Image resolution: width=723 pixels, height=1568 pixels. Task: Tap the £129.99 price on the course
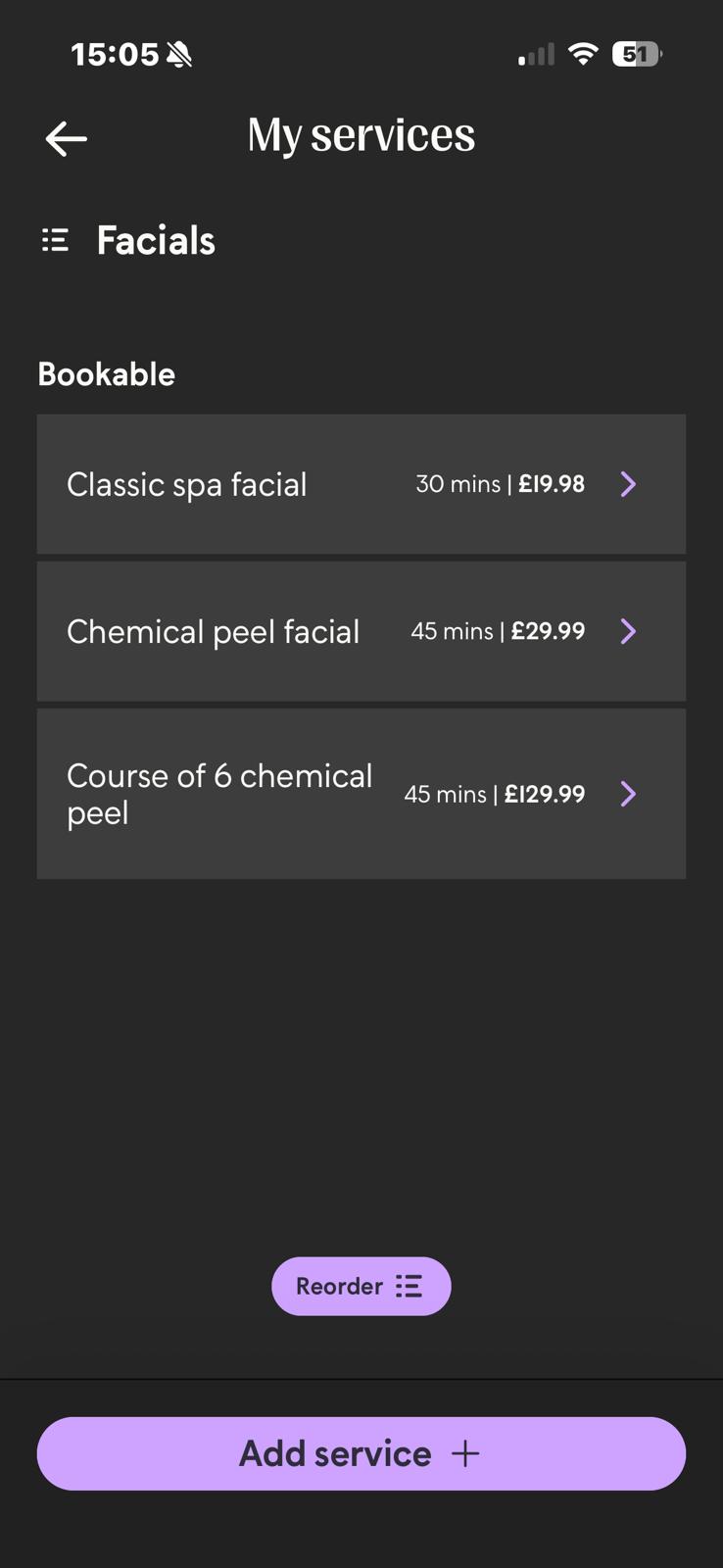click(545, 794)
